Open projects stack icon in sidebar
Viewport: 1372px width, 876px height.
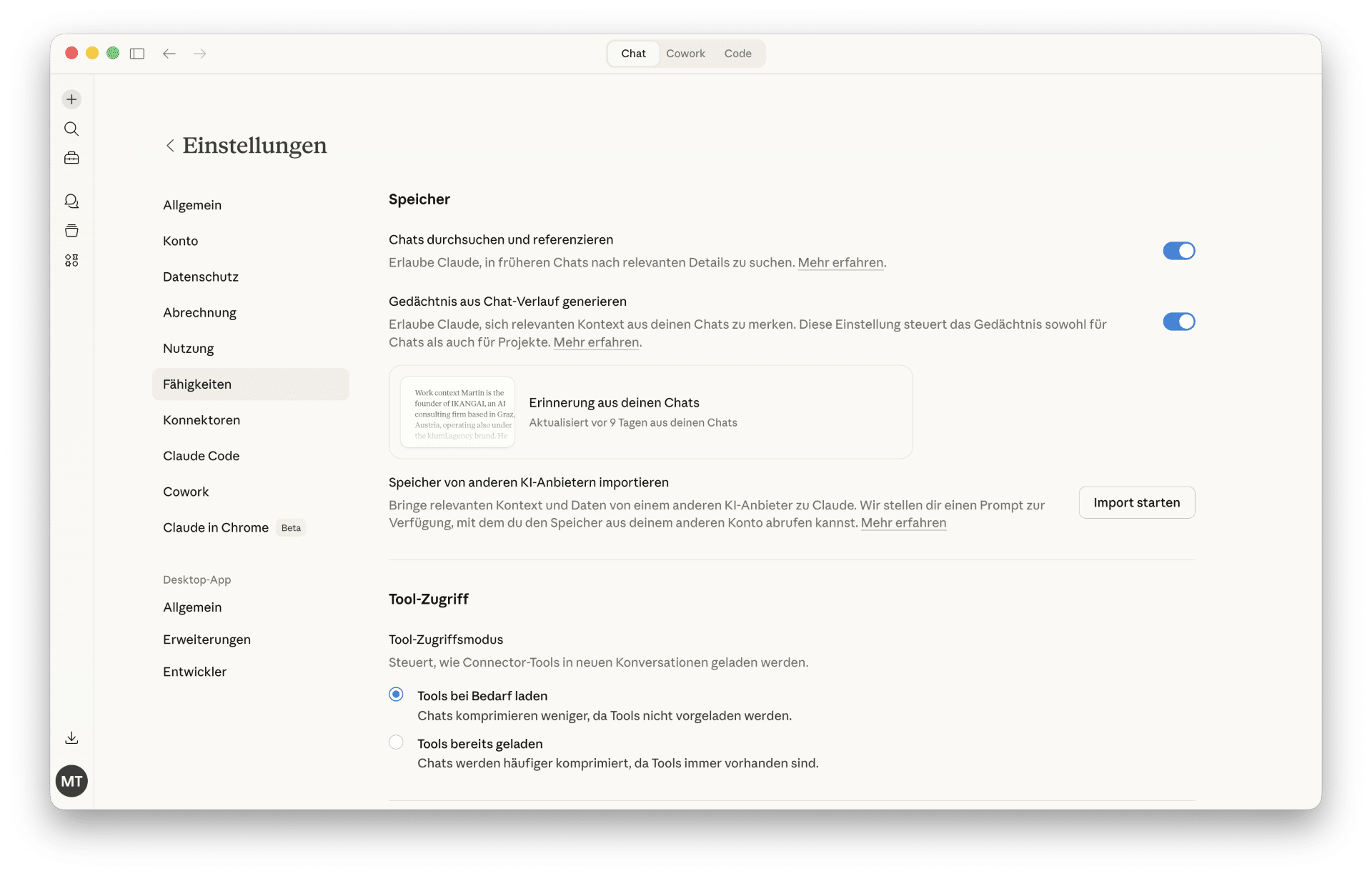click(x=71, y=231)
